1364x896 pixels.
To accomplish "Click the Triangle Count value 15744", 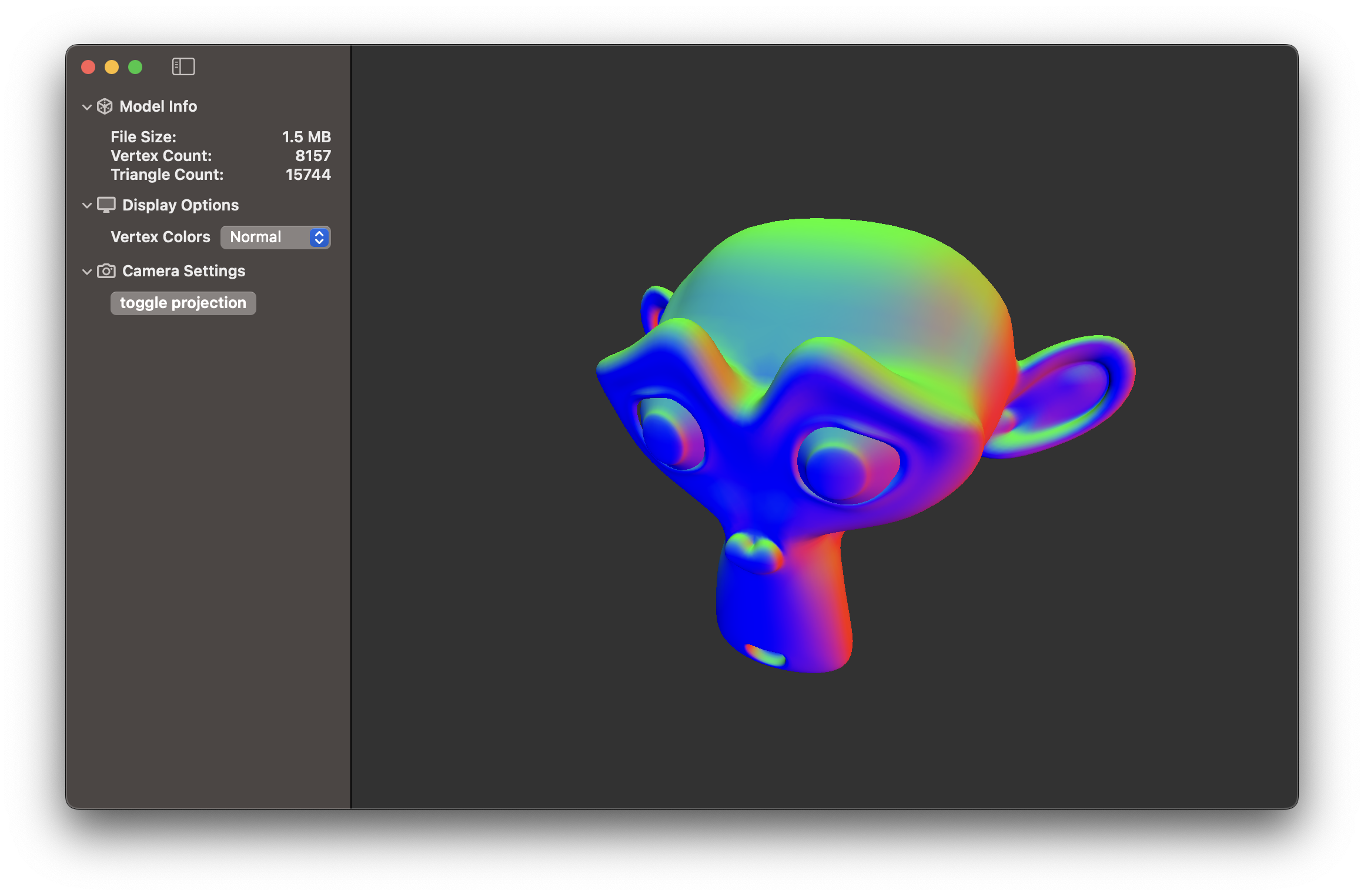I will click(x=308, y=175).
